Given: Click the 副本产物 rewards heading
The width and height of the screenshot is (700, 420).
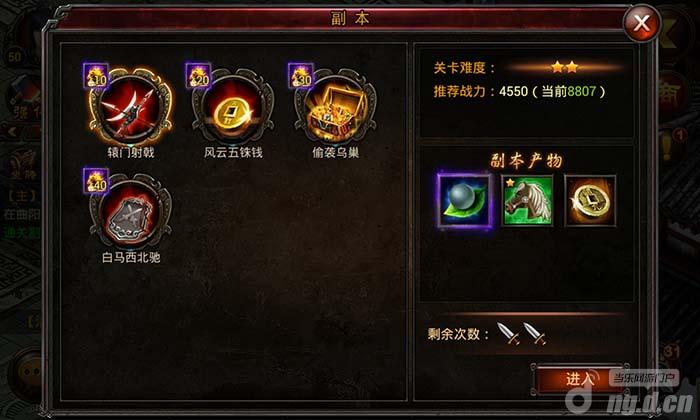Looking at the screenshot, I should pyautogui.click(x=527, y=161).
